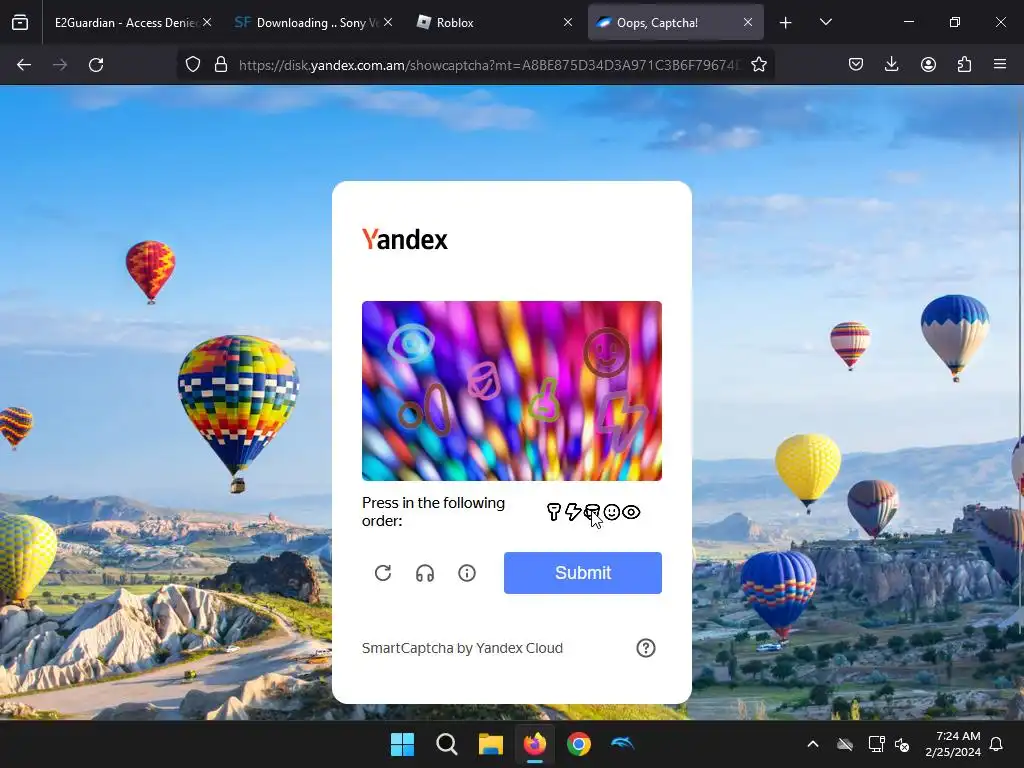This screenshot has width=1024, height=768.
Task: Open notifications bell
Action: [x=996, y=744]
